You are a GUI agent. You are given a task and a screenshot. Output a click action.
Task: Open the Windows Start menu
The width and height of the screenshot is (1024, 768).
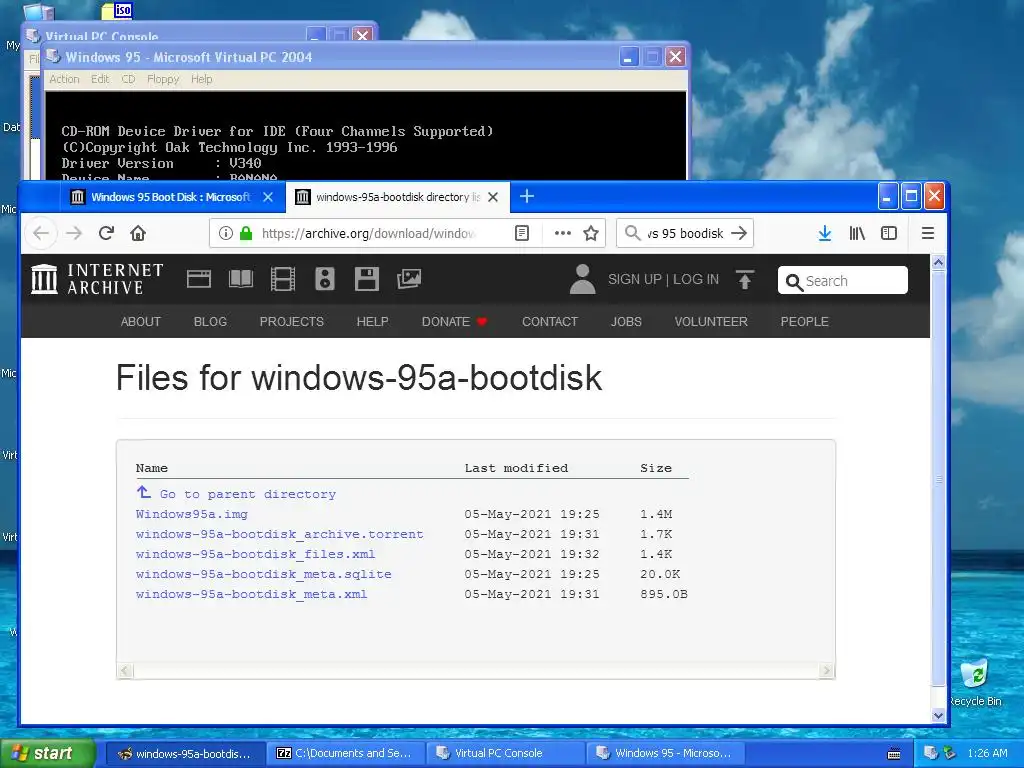click(x=47, y=753)
